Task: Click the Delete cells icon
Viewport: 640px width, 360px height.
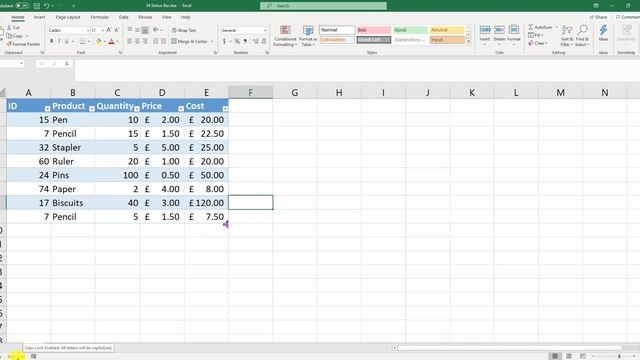Action: (x=499, y=30)
